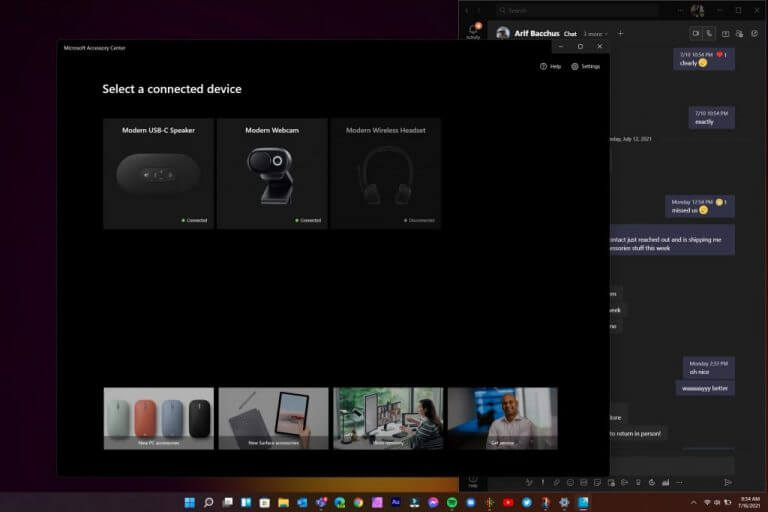
Task: Click the 'exactly' message bubble in Teams
Action: pos(712,118)
